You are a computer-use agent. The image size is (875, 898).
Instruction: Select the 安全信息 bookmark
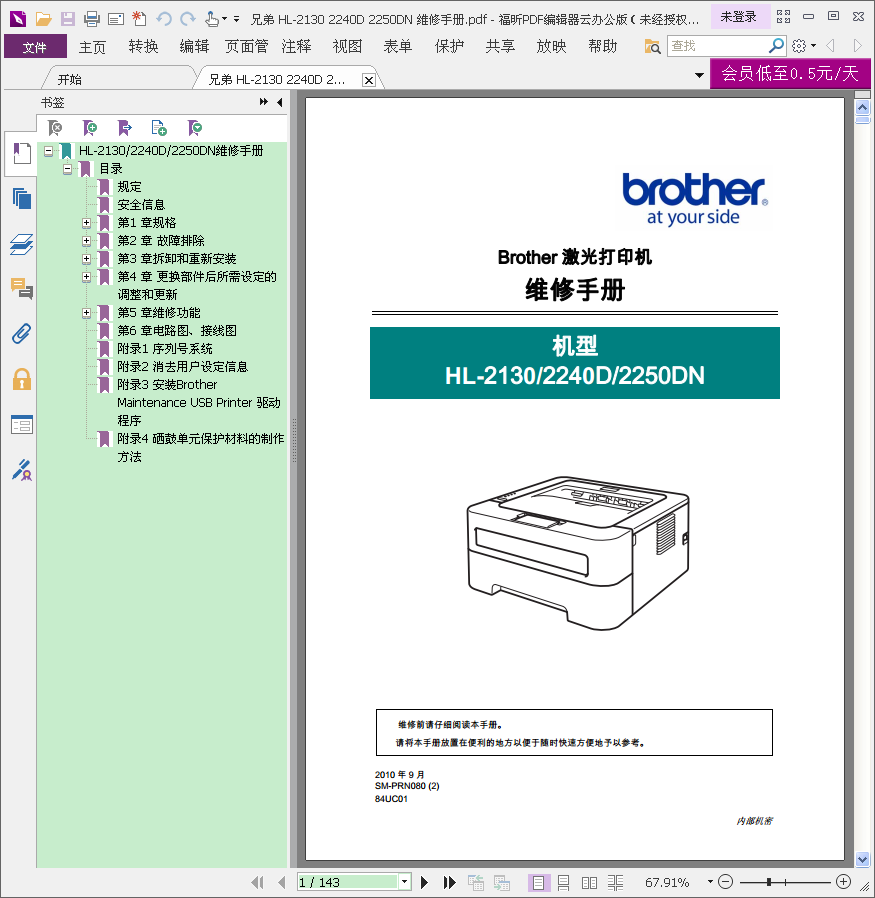click(141, 205)
